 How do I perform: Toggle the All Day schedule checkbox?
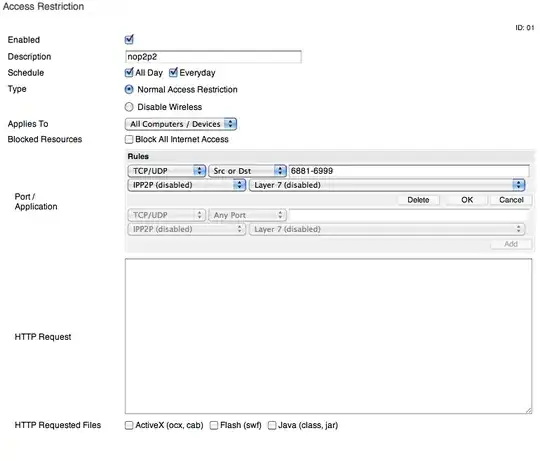click(129, 72)
